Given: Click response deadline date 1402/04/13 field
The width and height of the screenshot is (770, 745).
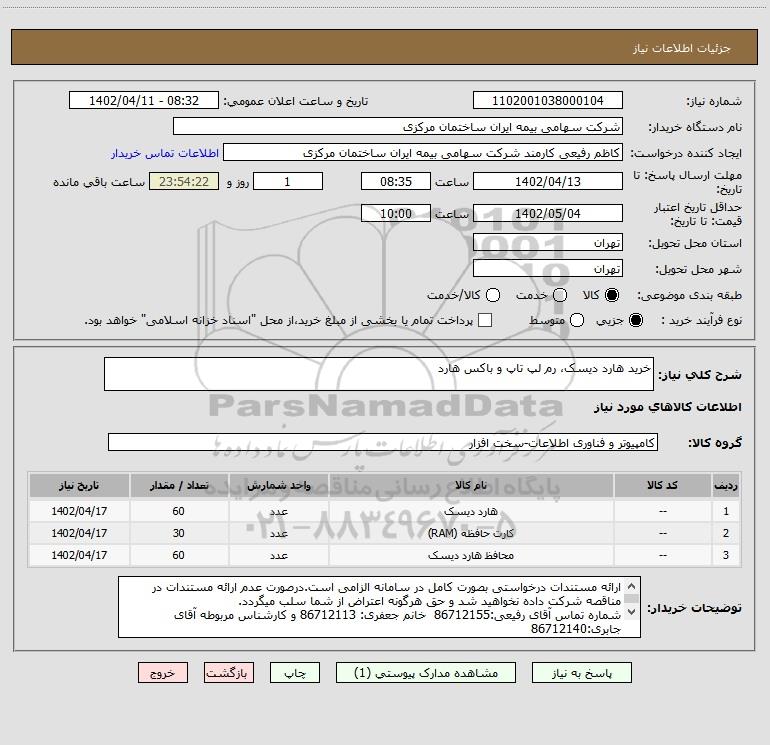Looking at the screenshot, I should [548, 181].
